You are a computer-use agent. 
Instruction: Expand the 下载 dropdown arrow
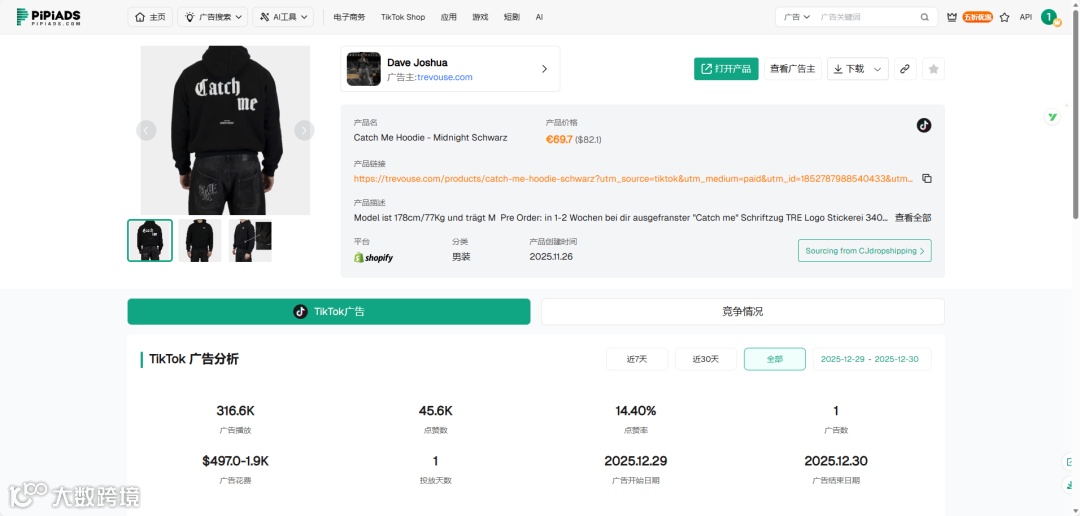point(877,69)
